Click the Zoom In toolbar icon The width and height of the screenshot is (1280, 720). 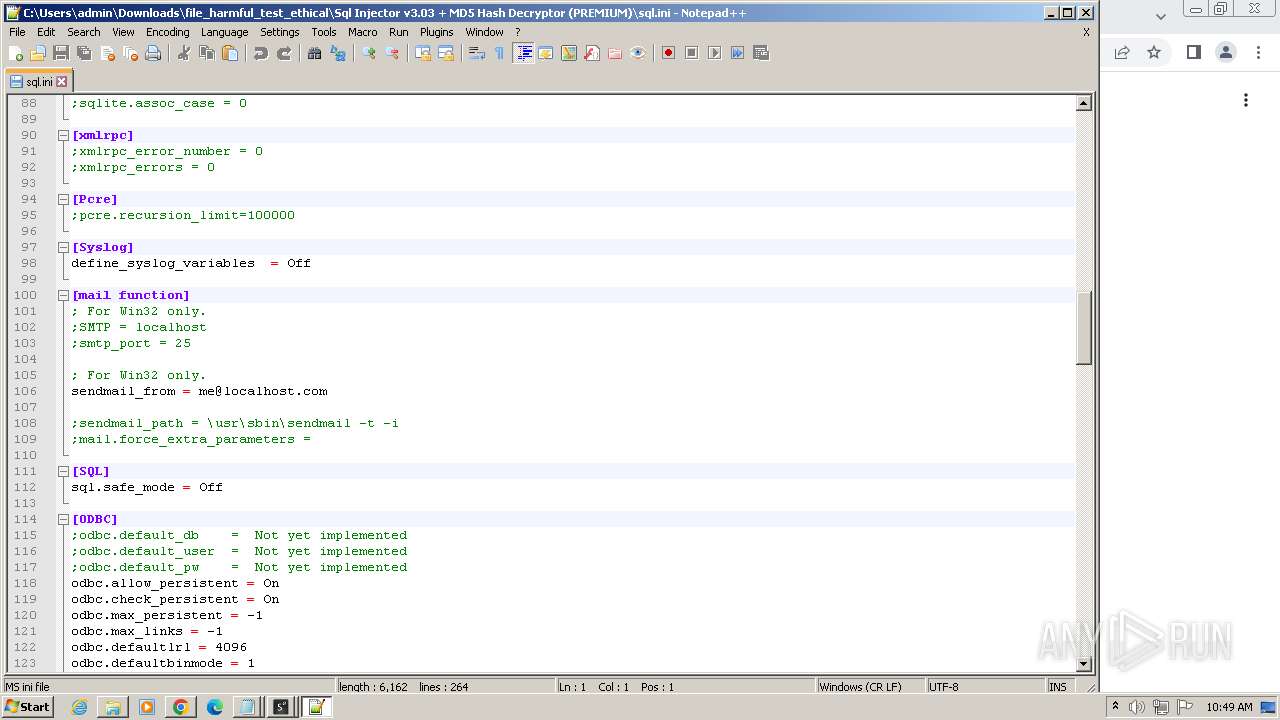point(369,53)
